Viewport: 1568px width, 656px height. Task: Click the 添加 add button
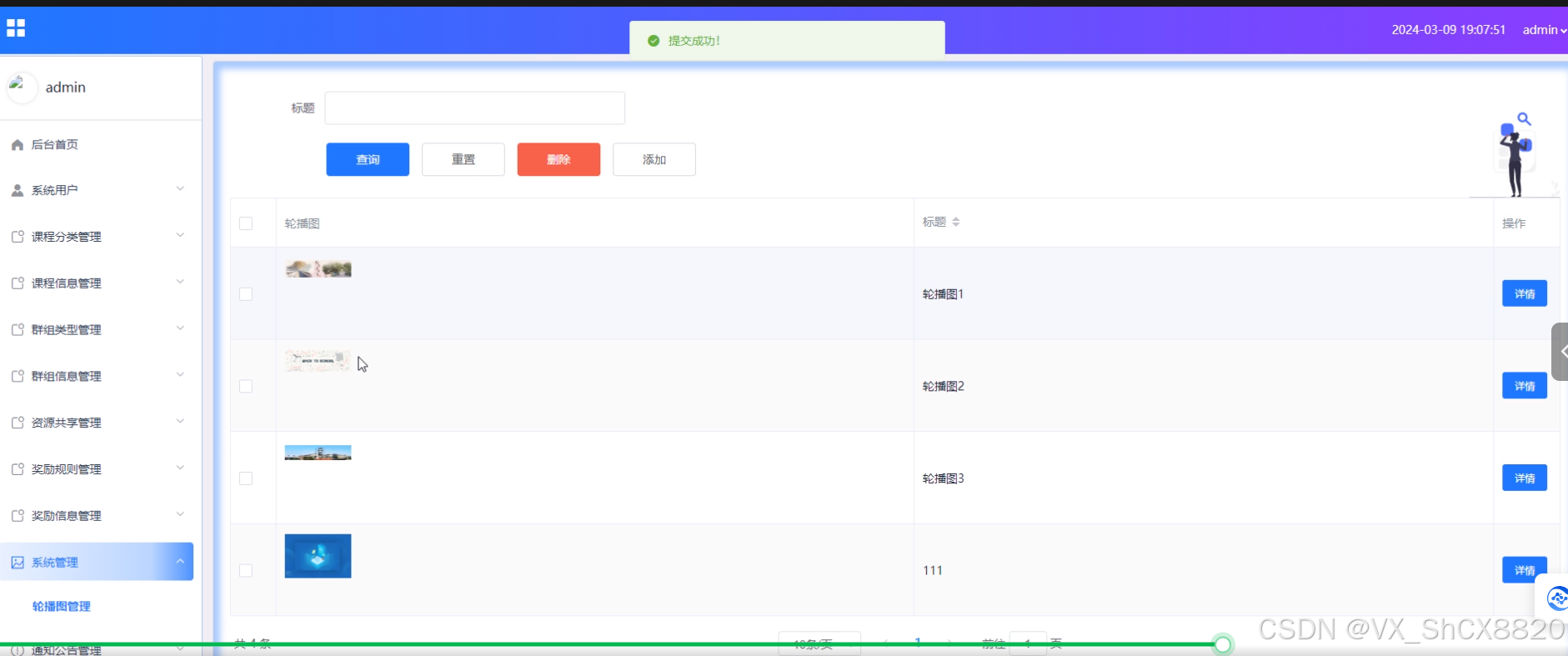(x=654, y=159)
